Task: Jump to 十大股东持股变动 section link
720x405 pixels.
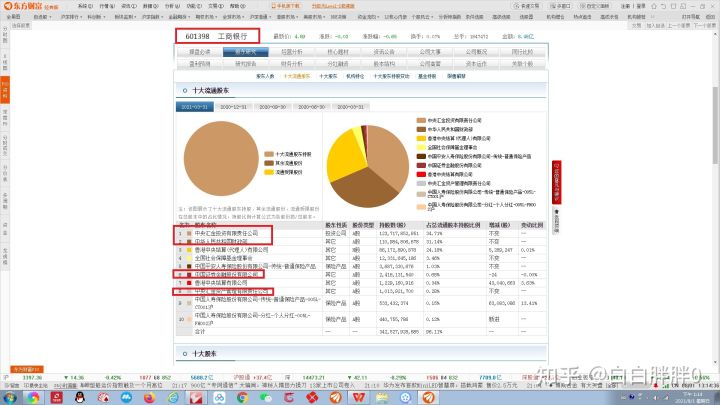Action: pos(391,76)
